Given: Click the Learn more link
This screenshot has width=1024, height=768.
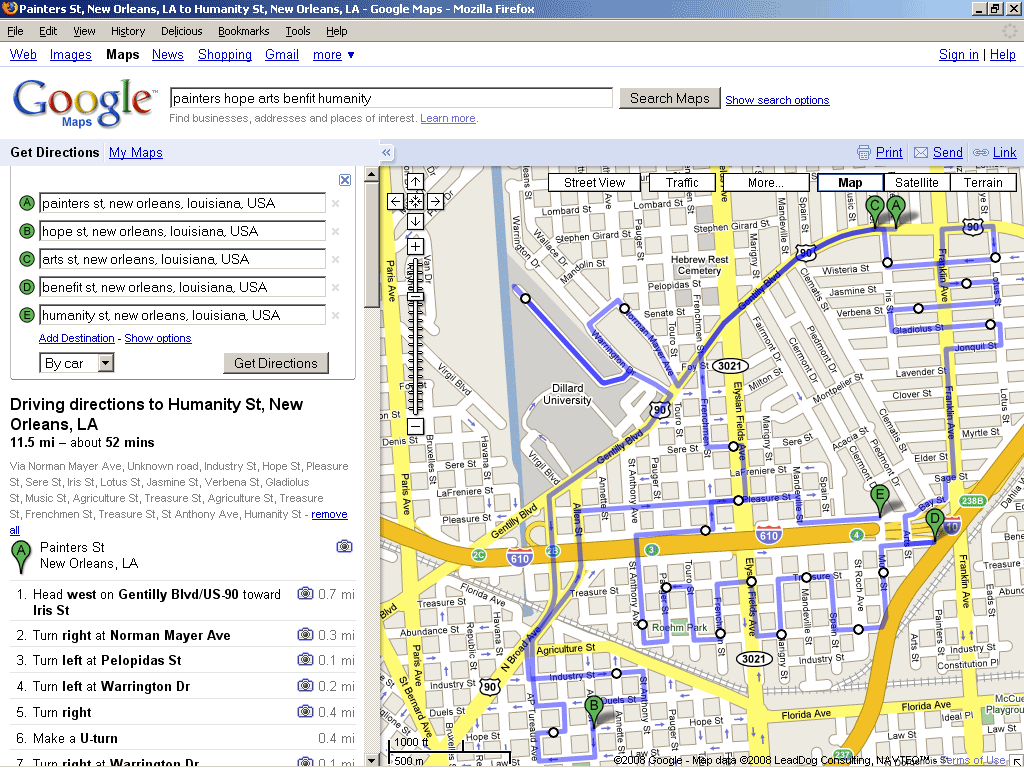Looking at the screenshot, I should pyautogui.click(x=448, y=118).
